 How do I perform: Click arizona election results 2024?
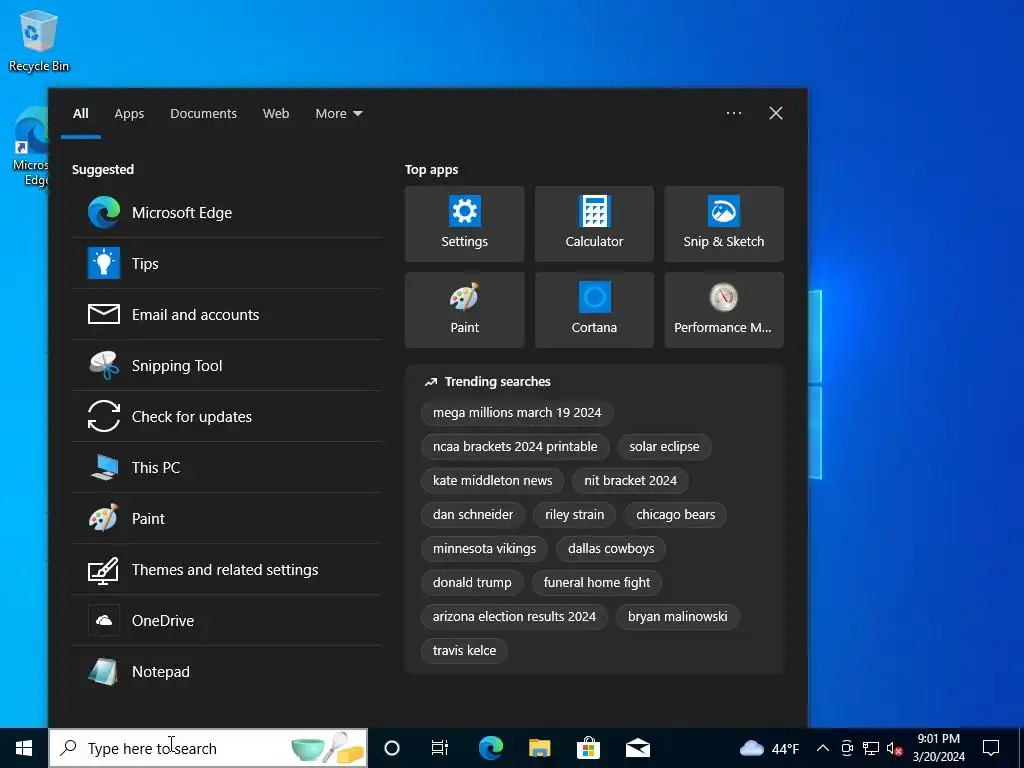pyautogui.click(x=514, y=616)
